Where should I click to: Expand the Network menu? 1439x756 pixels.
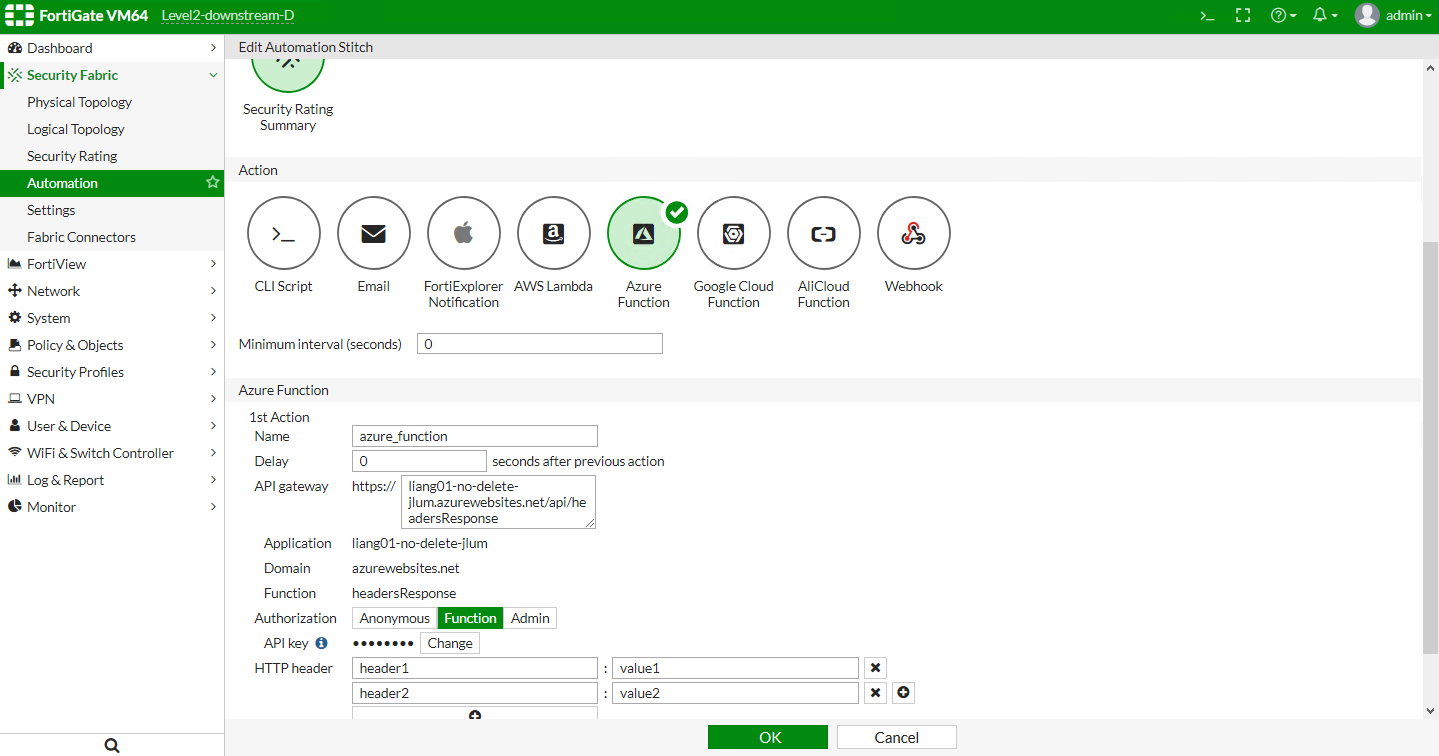tap(112, 291)
